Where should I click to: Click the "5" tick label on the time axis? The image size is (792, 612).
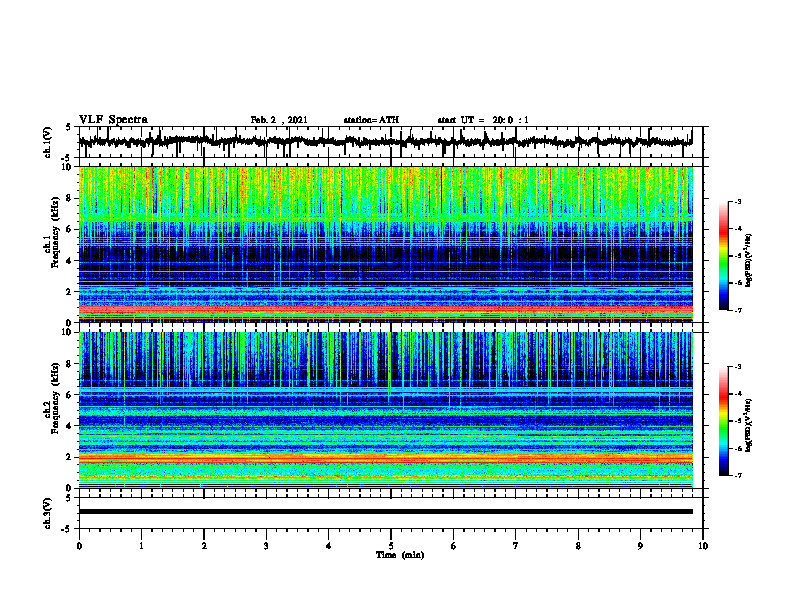(x=391, y=546)
